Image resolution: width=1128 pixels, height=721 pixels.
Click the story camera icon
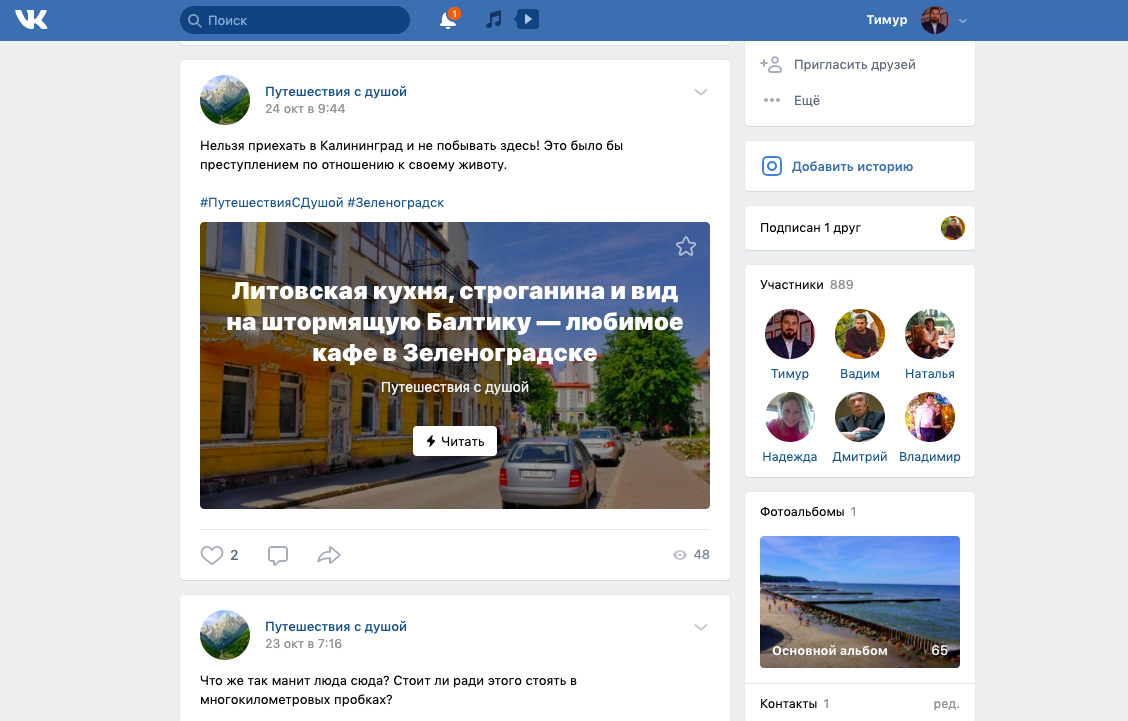pyautogui.click(x=772, y=166)
